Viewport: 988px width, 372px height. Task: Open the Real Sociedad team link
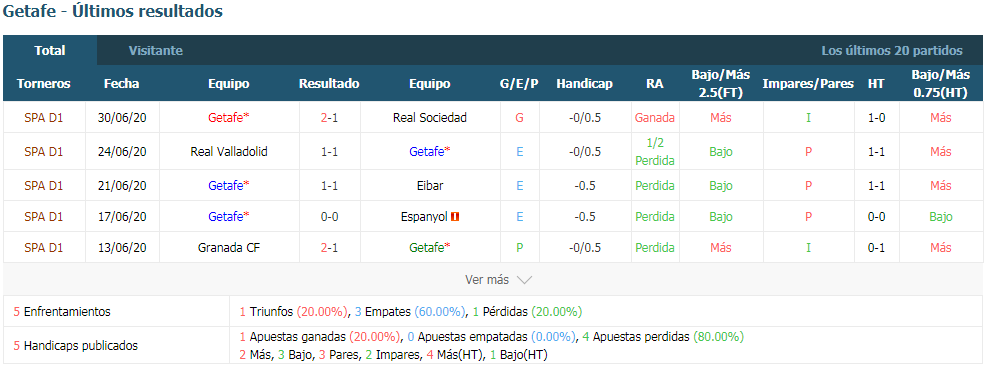pos(430,117)
